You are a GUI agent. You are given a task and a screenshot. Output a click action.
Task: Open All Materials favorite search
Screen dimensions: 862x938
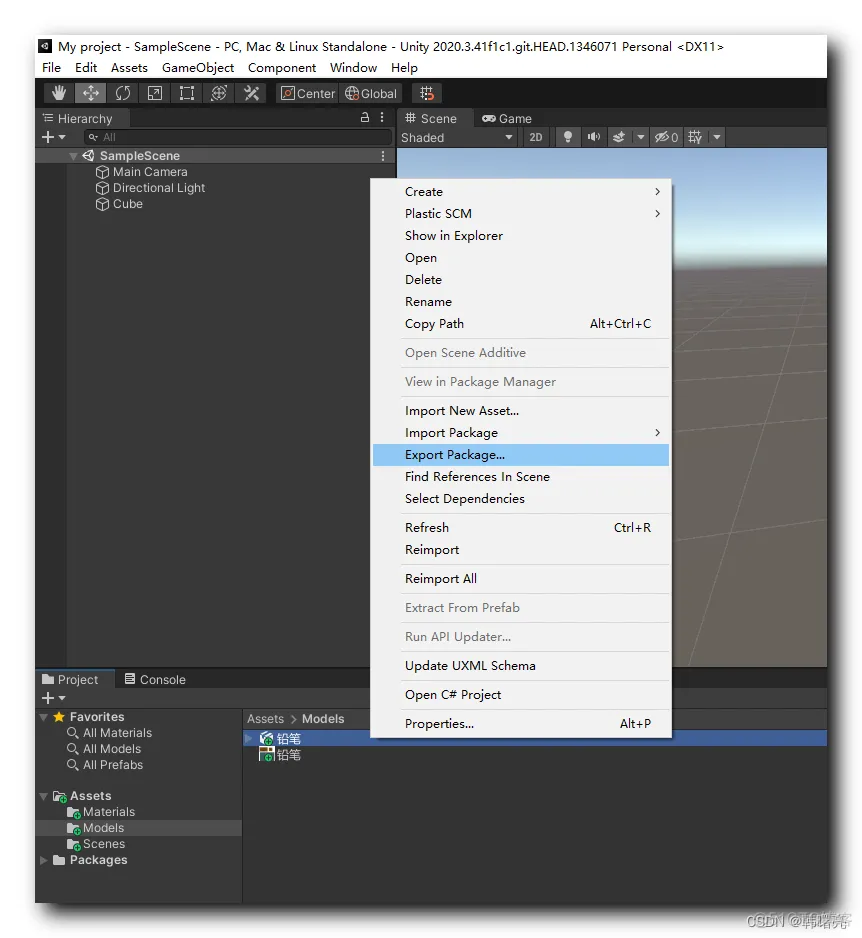[x=109, y=733]
